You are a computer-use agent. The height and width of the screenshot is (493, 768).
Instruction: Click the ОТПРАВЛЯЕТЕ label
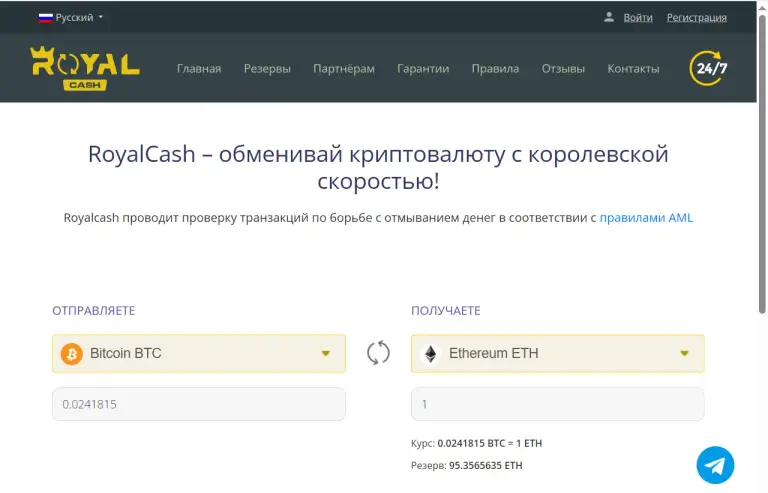(x=94, y=311)
